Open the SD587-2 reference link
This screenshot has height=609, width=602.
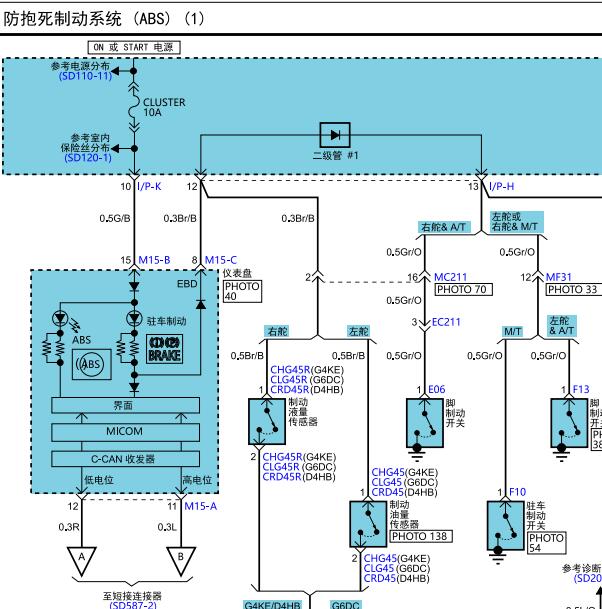point(133,605)
